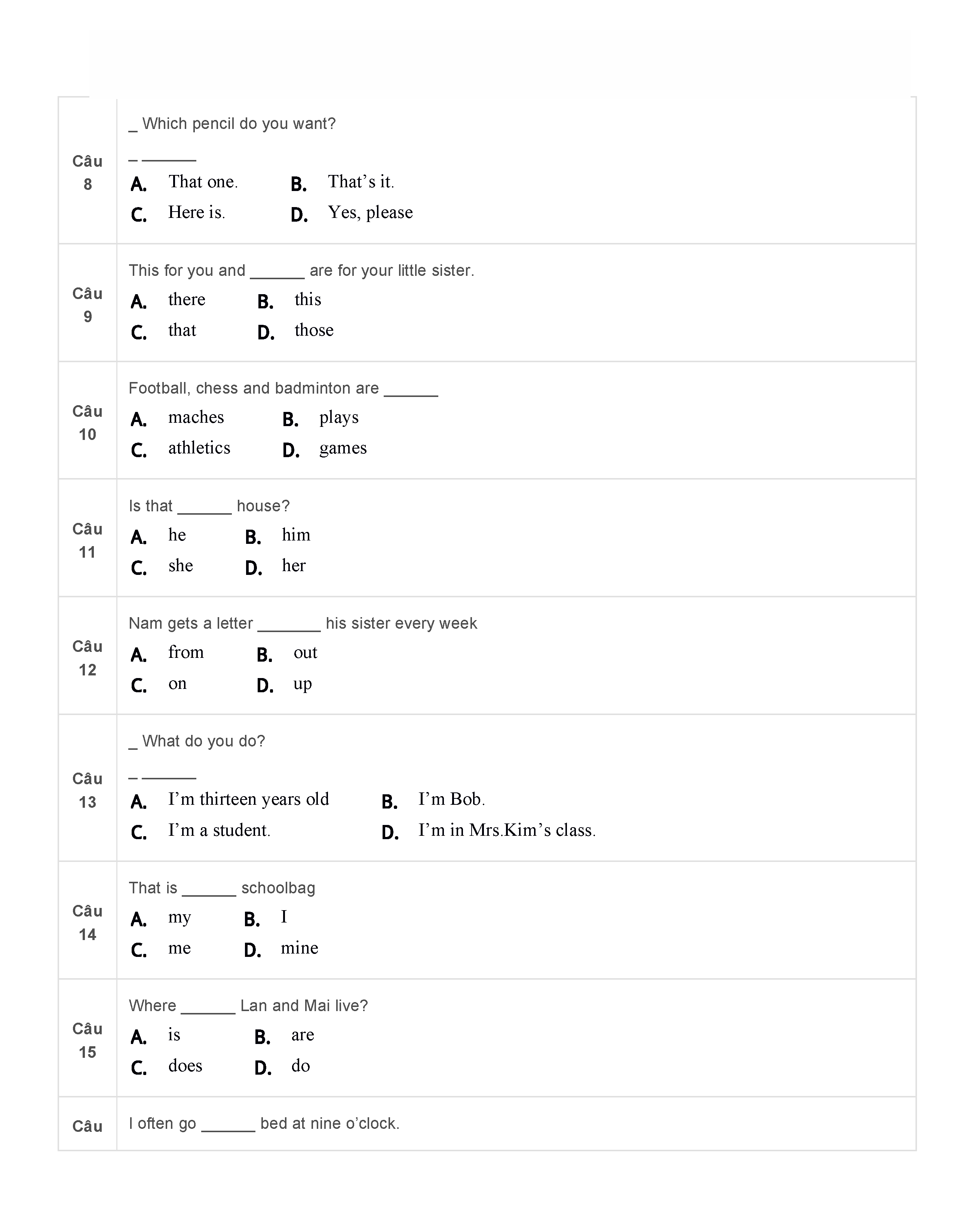Image resolution: width=954 pixels, height=1232 pixels.
Task: Choose "That's it." option in Câu 8
Action: click(361, 182)
